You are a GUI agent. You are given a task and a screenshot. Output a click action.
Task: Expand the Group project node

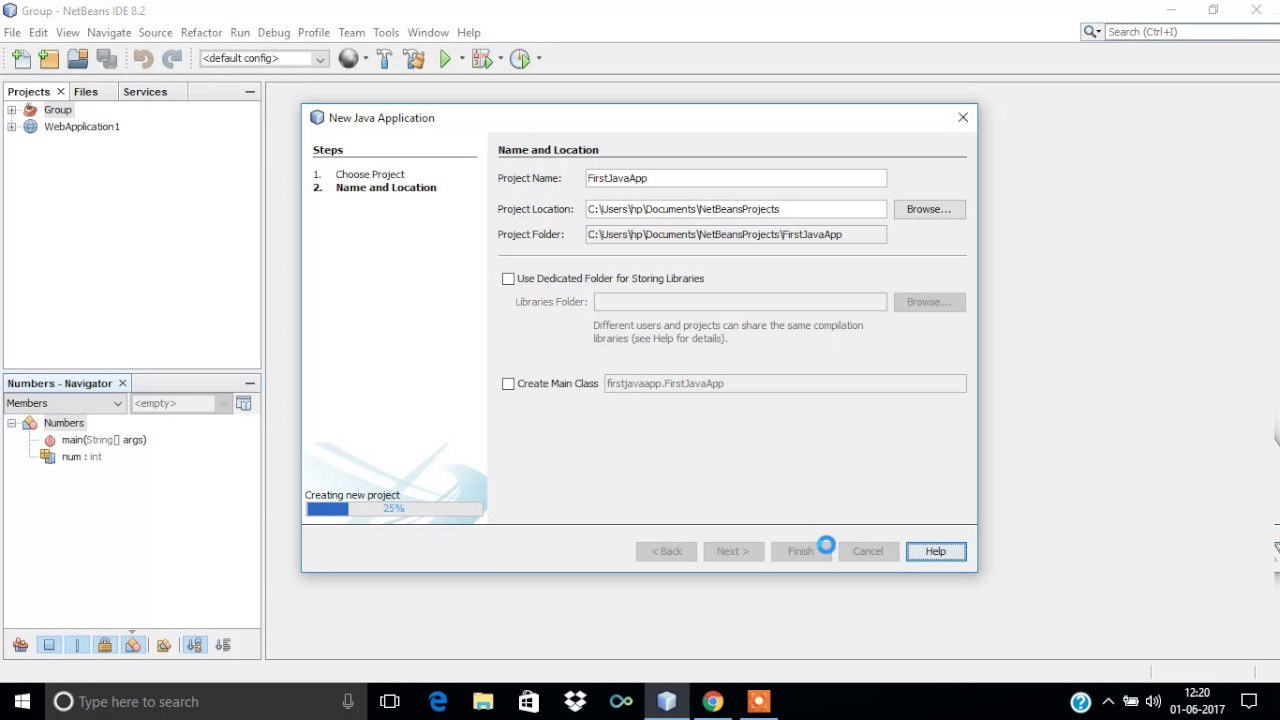point(11,110)
